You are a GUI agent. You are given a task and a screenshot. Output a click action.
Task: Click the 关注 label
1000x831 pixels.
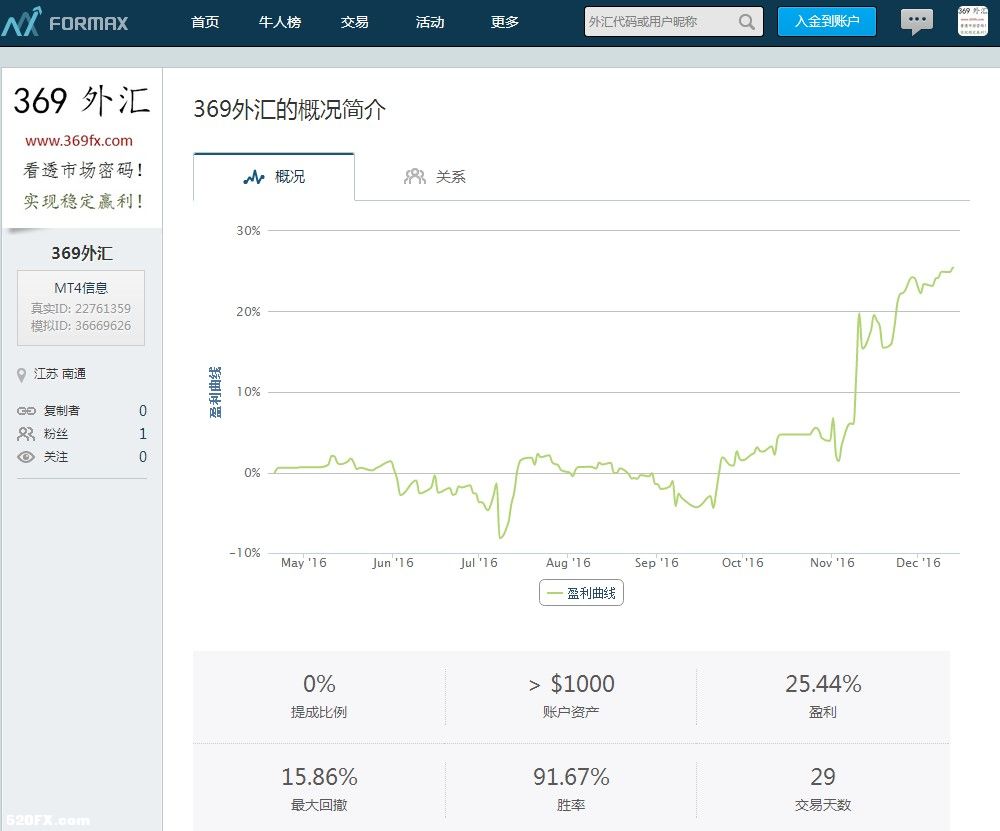[55, 457]
